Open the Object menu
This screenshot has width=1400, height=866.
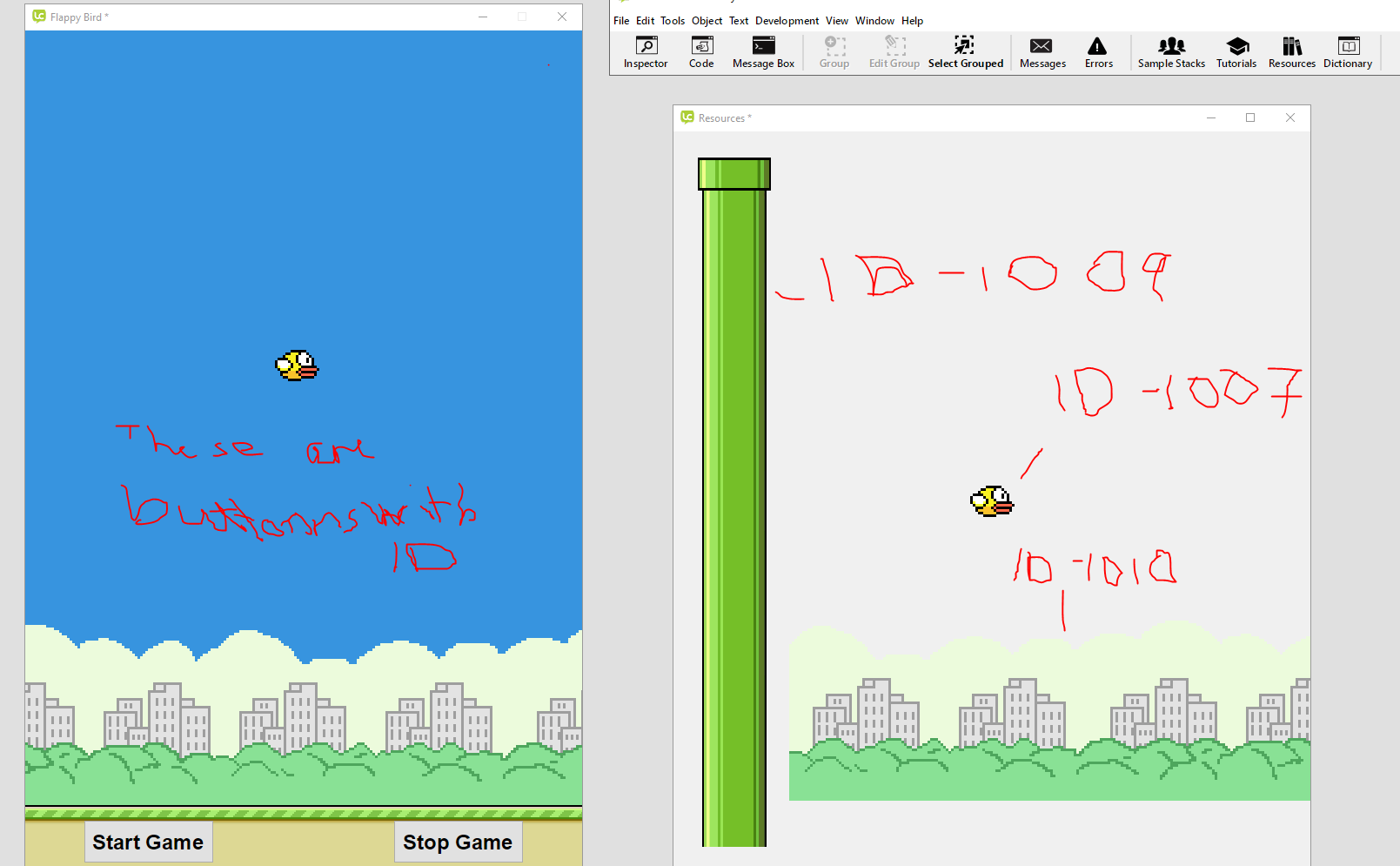click(x=707, y=21)
